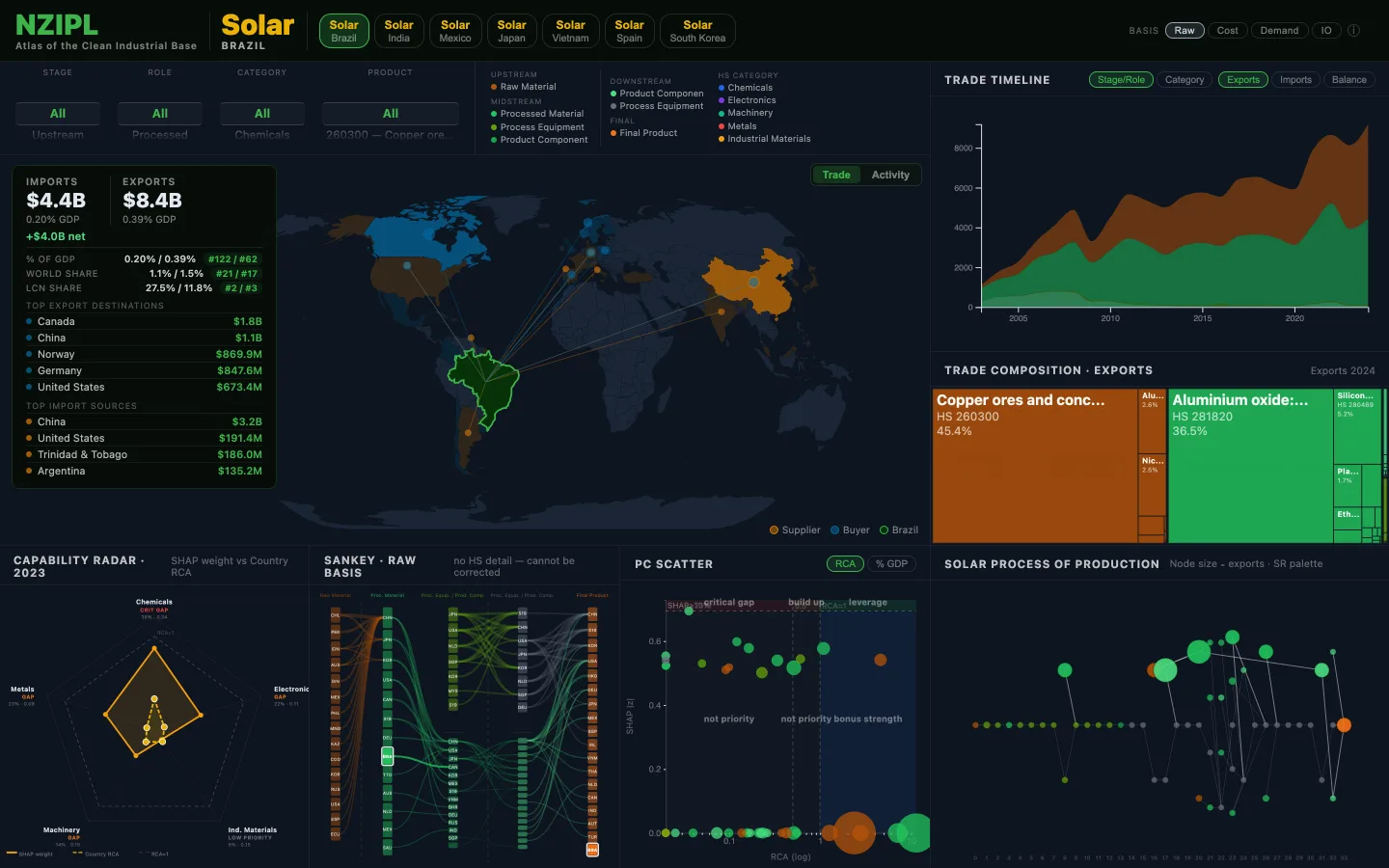Switch basis to Raw

1185,31
